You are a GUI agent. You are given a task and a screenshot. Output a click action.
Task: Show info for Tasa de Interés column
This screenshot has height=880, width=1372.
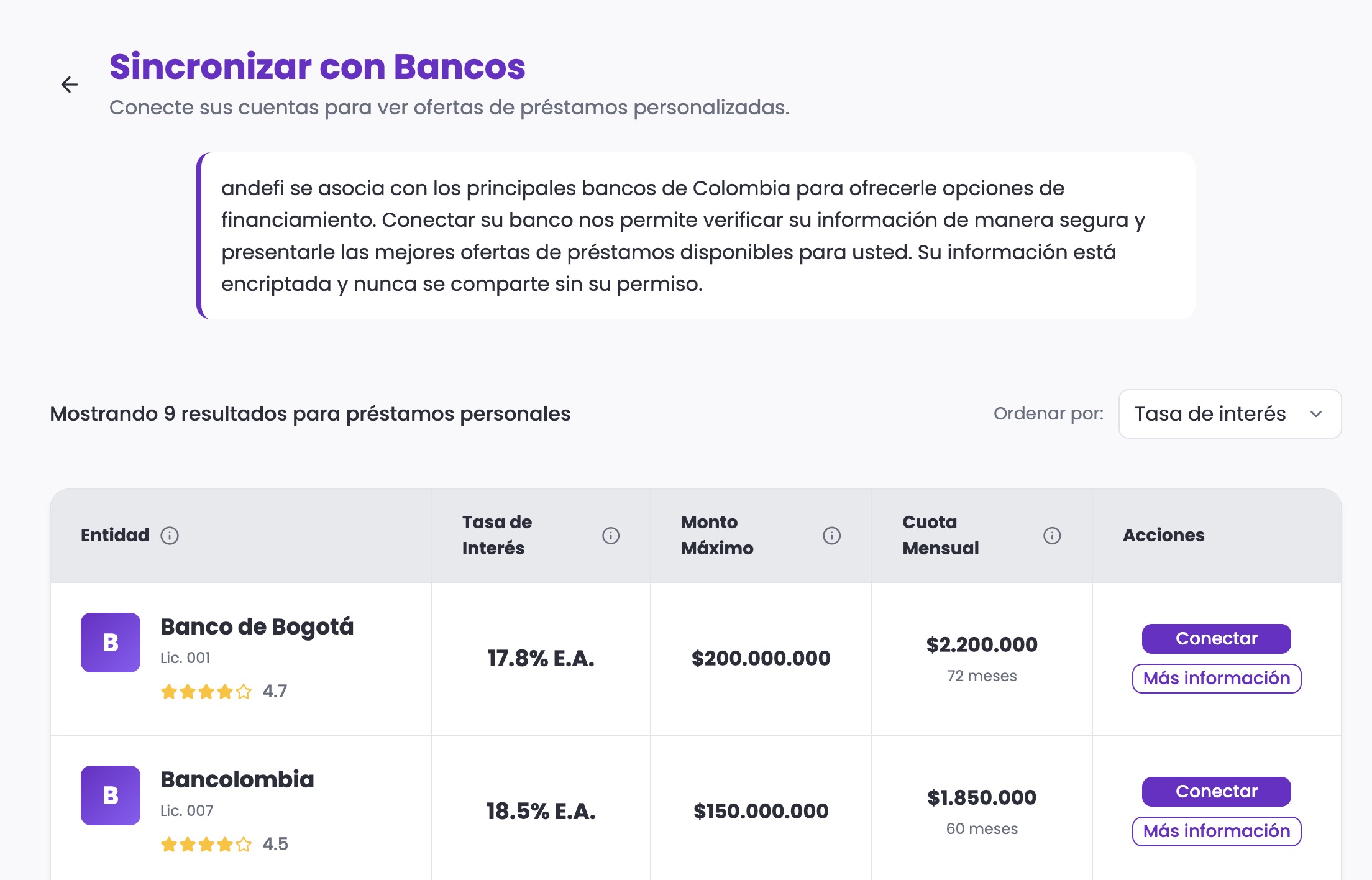click(x=610, y=535)
